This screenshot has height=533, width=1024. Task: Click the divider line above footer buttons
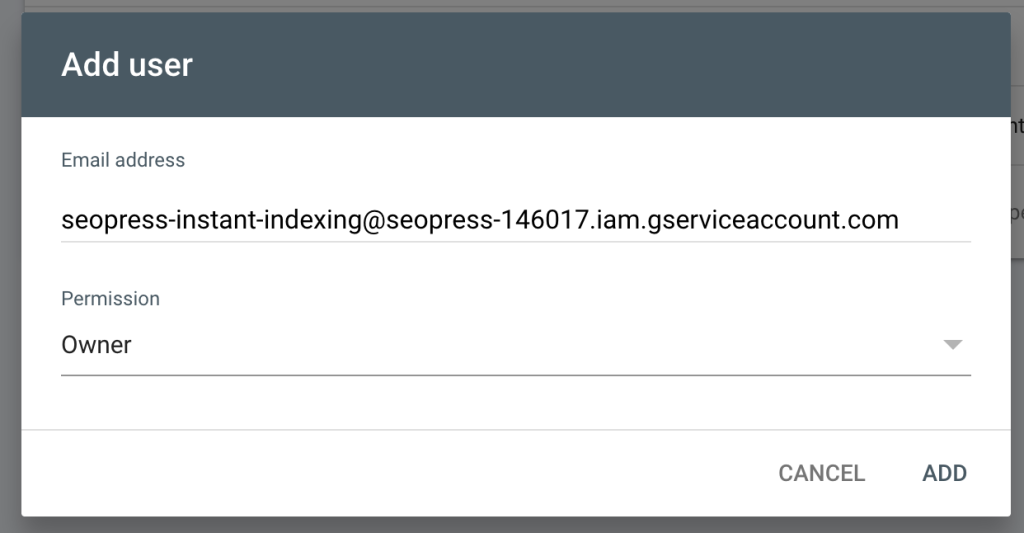tap(516, 430)
